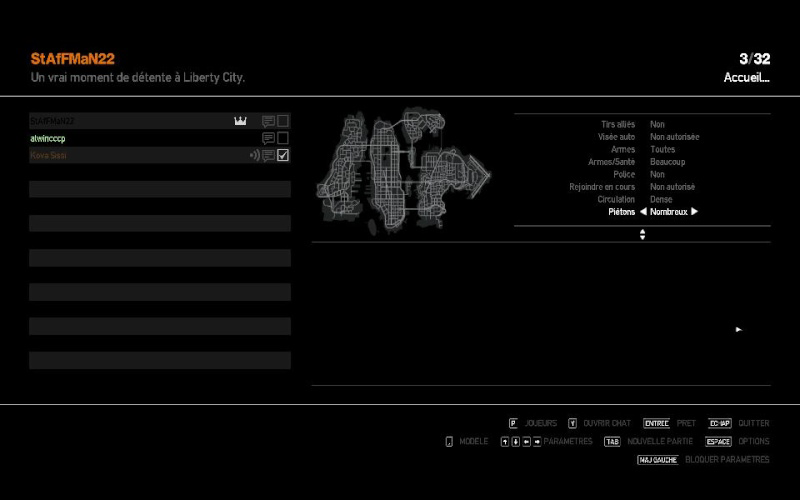Uncheck the ready checkbox for Kova Sissi

click(x=283, y=155)
